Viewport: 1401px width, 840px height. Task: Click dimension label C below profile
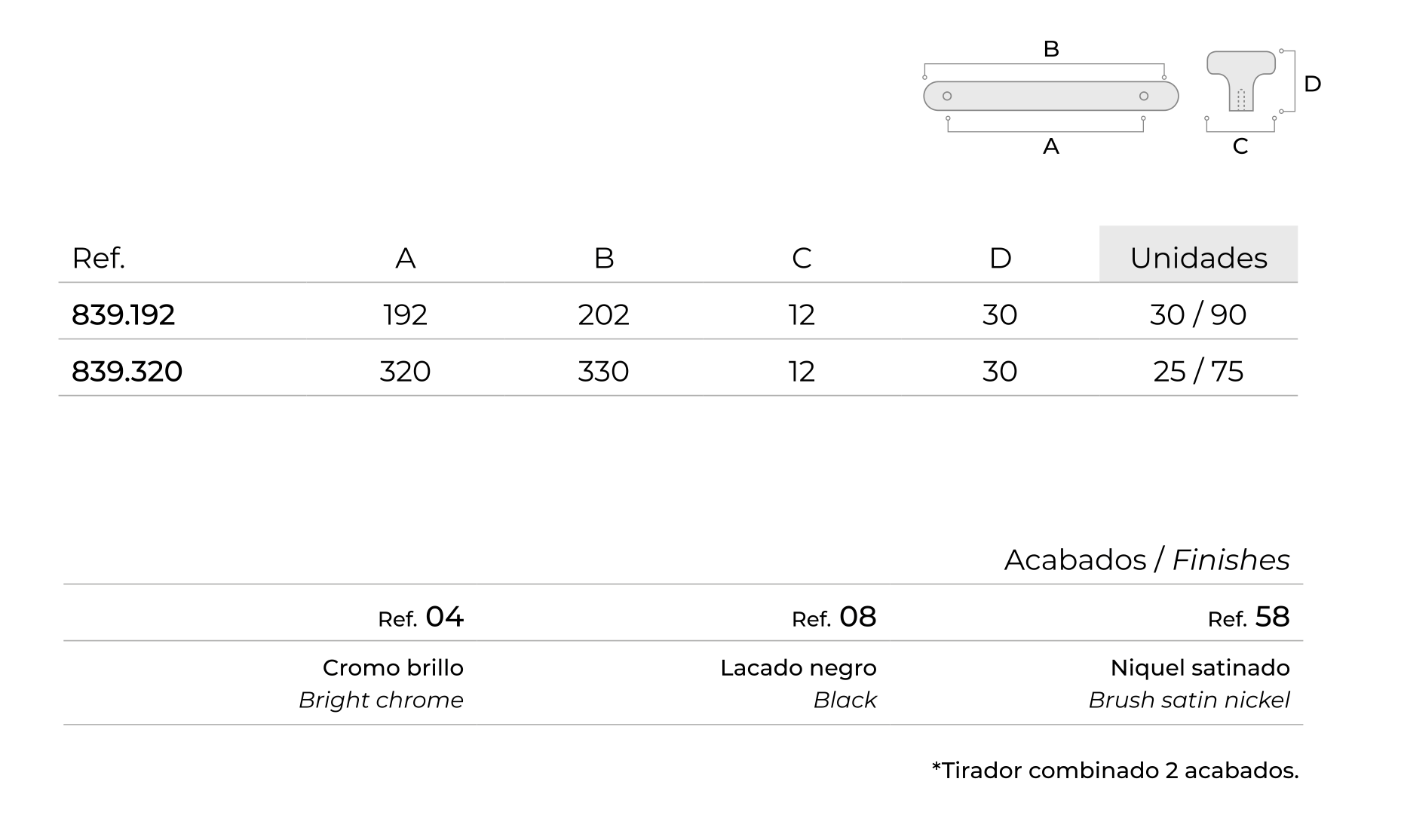click(x=1240, y=146)
